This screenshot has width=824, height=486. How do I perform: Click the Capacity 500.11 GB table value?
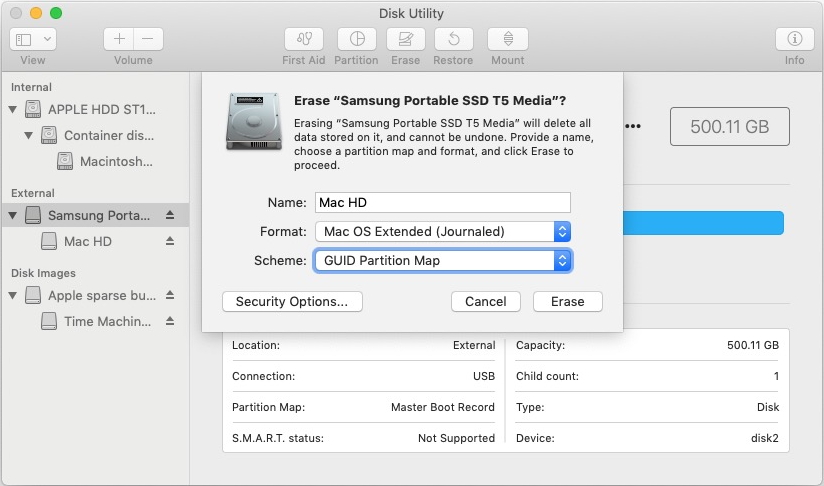point(753,345)
